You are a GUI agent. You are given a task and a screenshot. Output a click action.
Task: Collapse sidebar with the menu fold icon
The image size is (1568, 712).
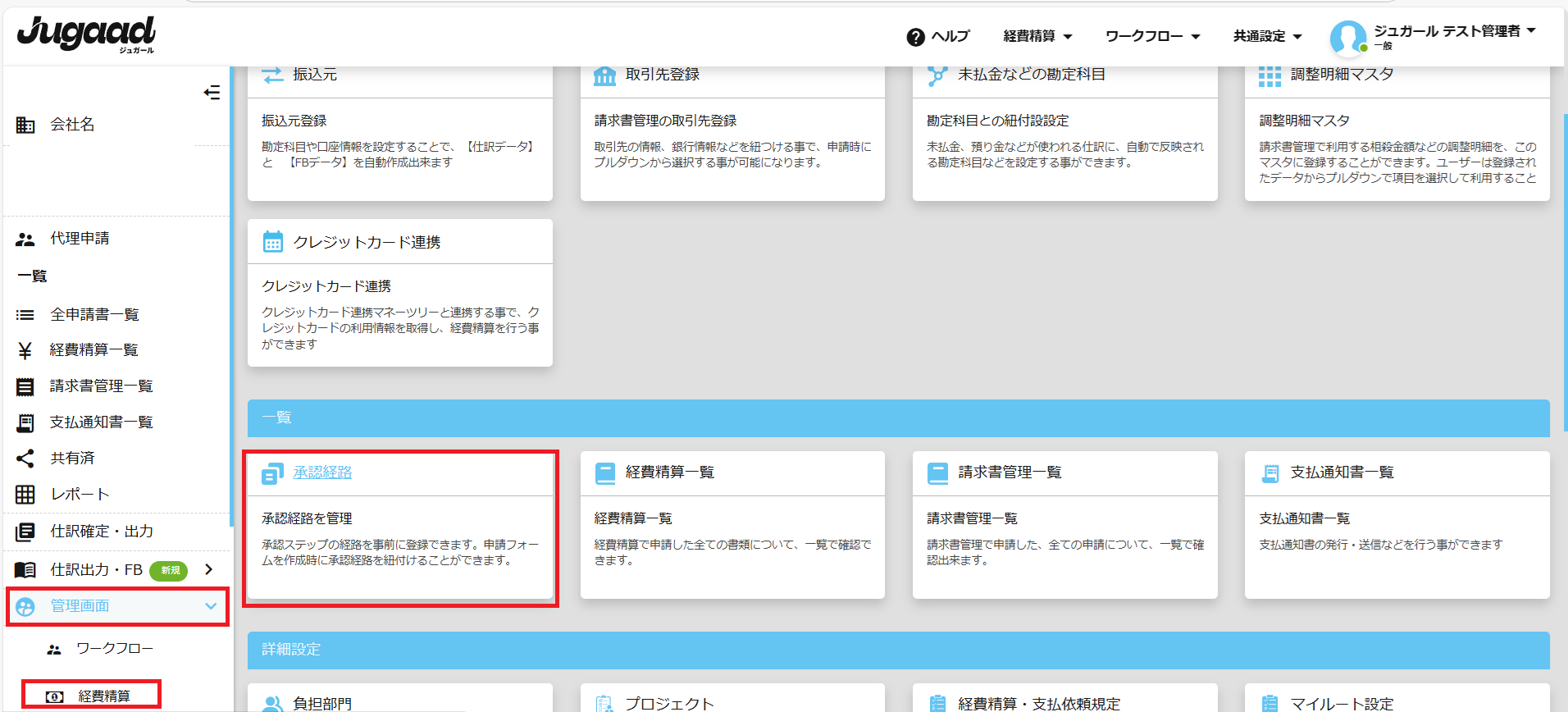[212, 92]
